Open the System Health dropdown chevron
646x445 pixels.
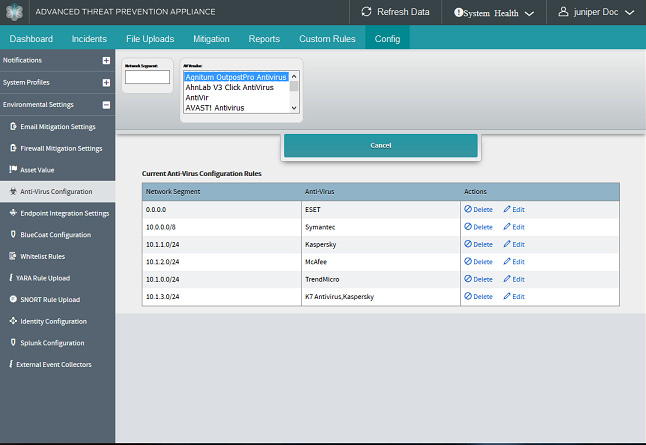(529, 14)
